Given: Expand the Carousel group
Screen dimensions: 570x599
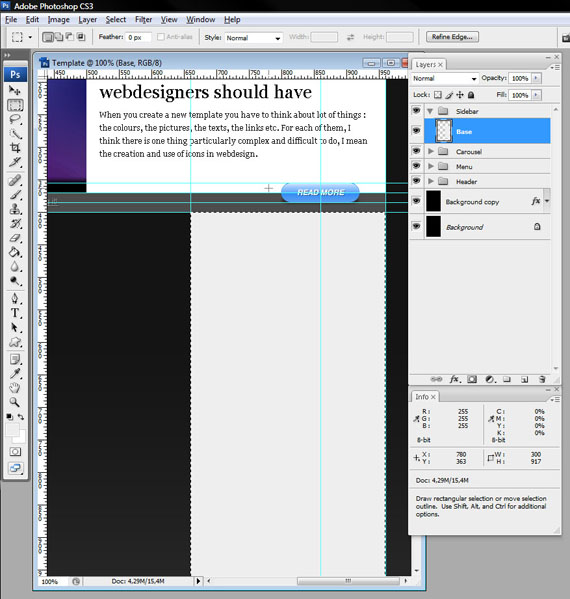Looking at the screenshot, I should pos(431,151).
